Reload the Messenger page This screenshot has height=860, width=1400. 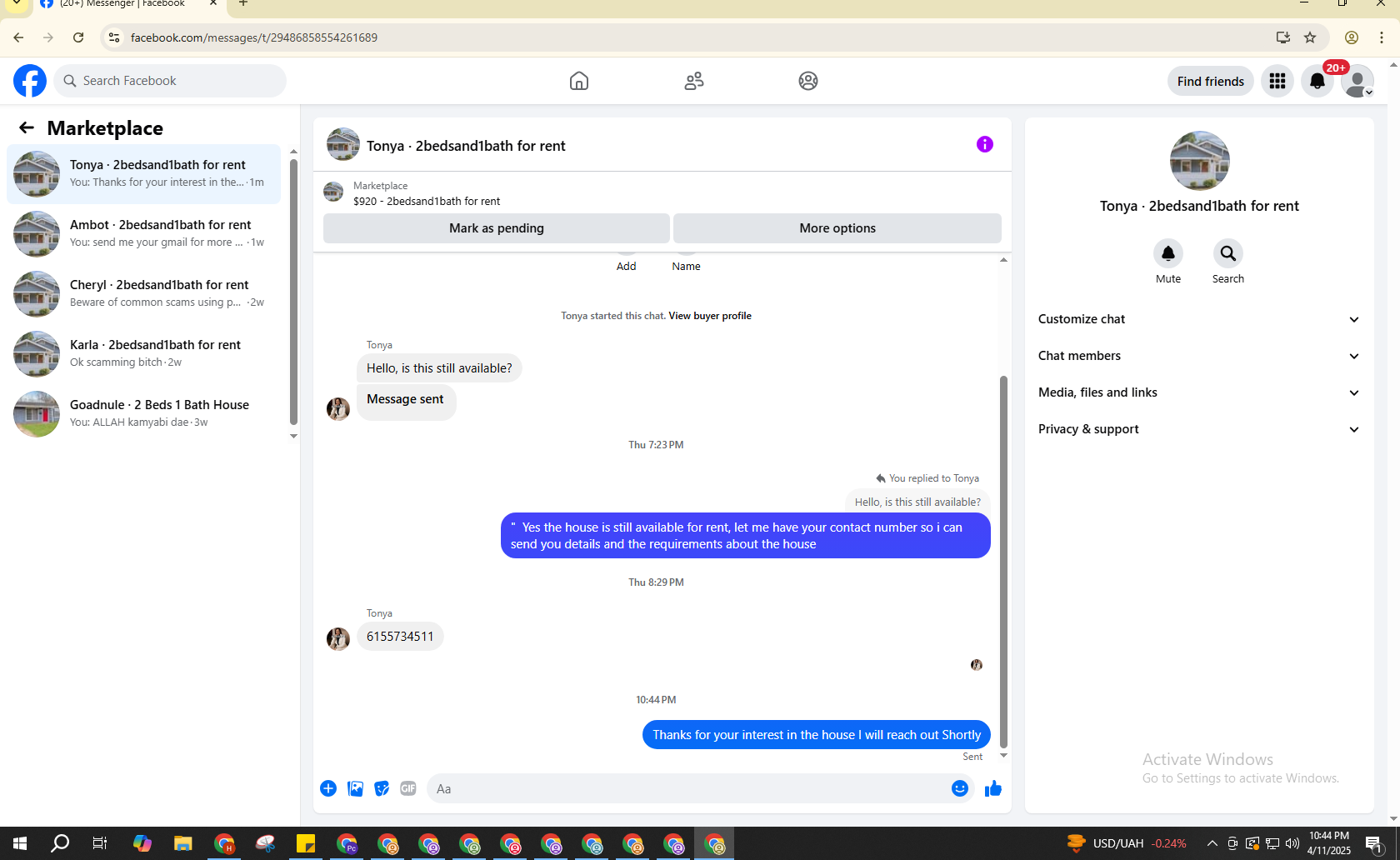point(78,37)
